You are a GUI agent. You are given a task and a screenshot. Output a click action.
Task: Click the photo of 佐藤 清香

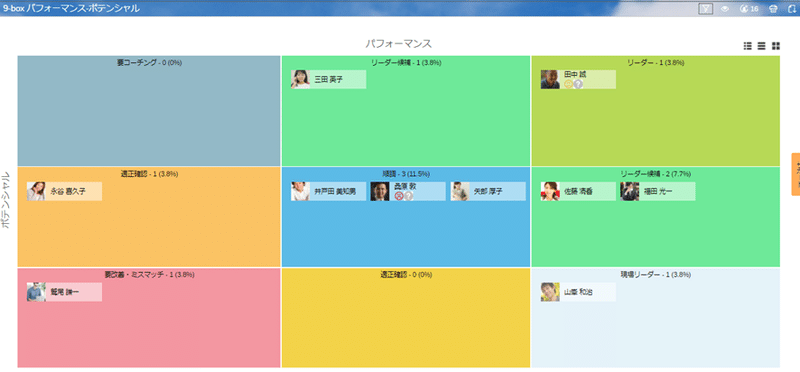point(550,191)
